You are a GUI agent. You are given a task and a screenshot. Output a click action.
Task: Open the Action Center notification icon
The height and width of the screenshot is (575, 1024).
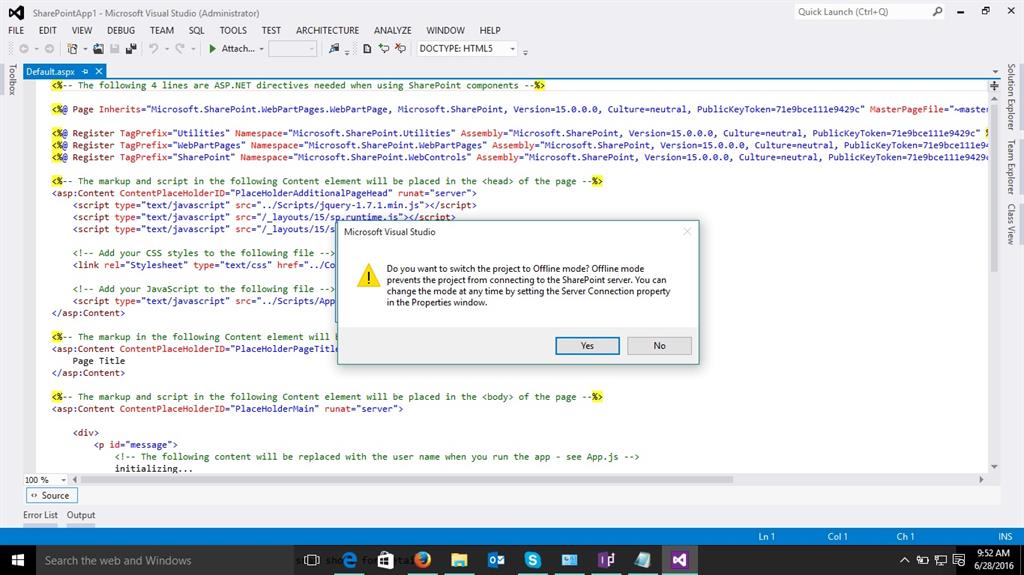[x=959, y=560]
